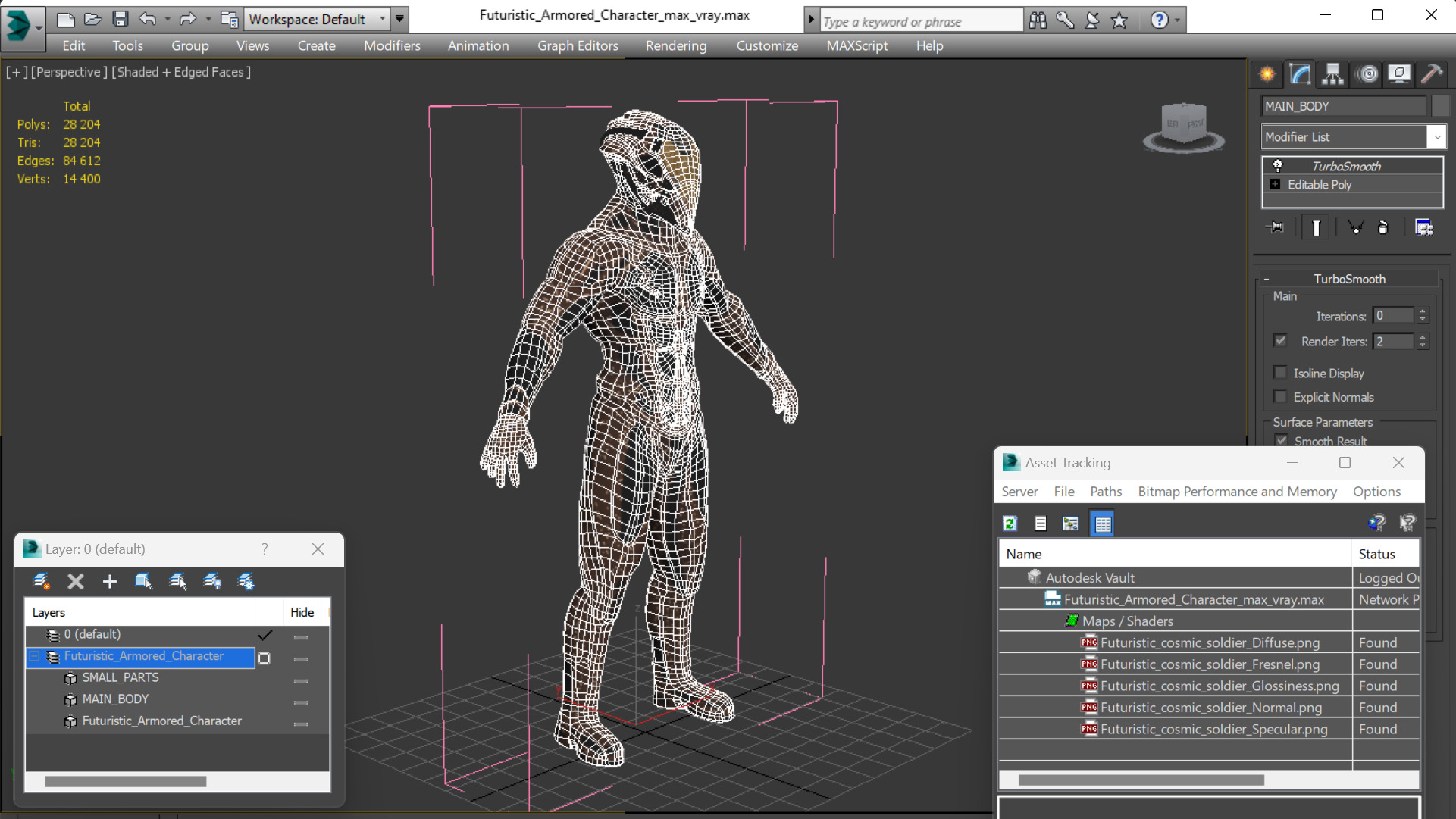Click Freeze/Unfreeze All Layers icon
This screenshot has height=819, width=1456.
(x=246, y=581)
